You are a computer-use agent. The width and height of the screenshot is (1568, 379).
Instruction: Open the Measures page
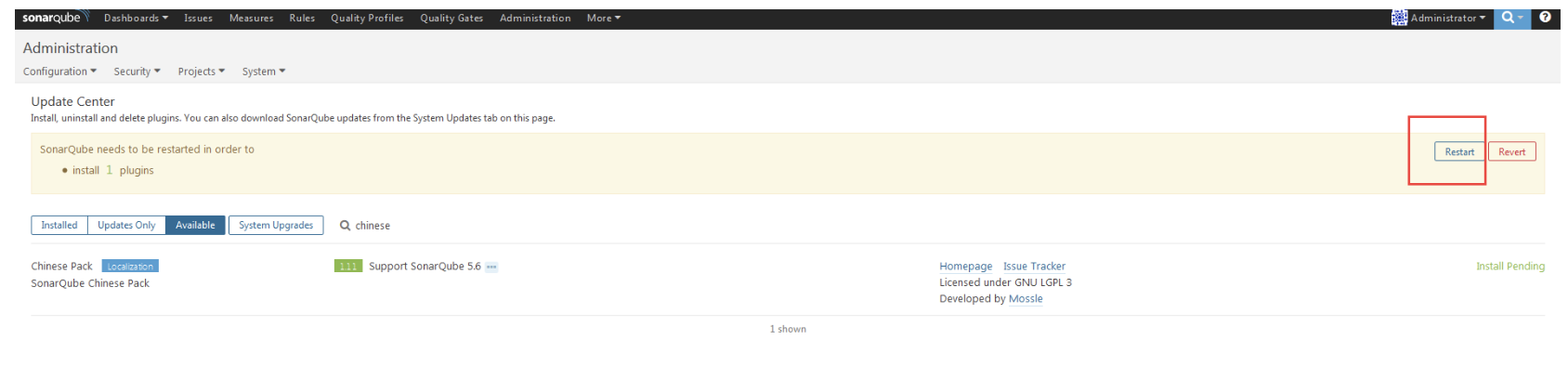251,18
